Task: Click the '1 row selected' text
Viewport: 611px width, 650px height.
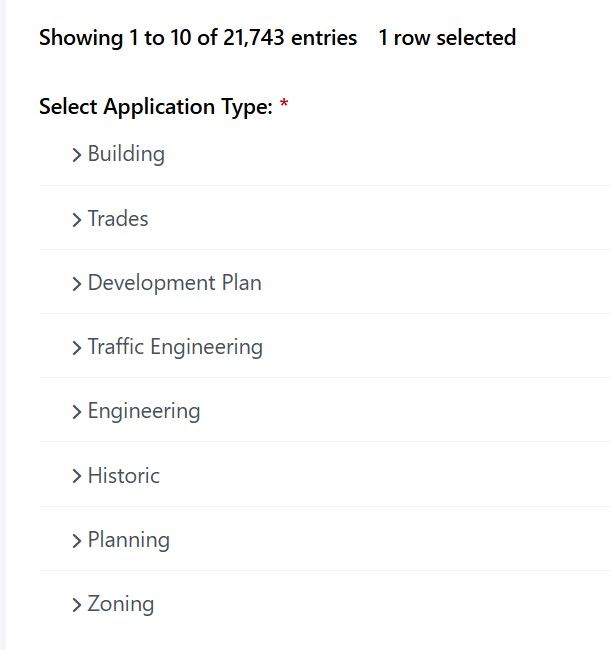Action: click(x=447, y=38)
